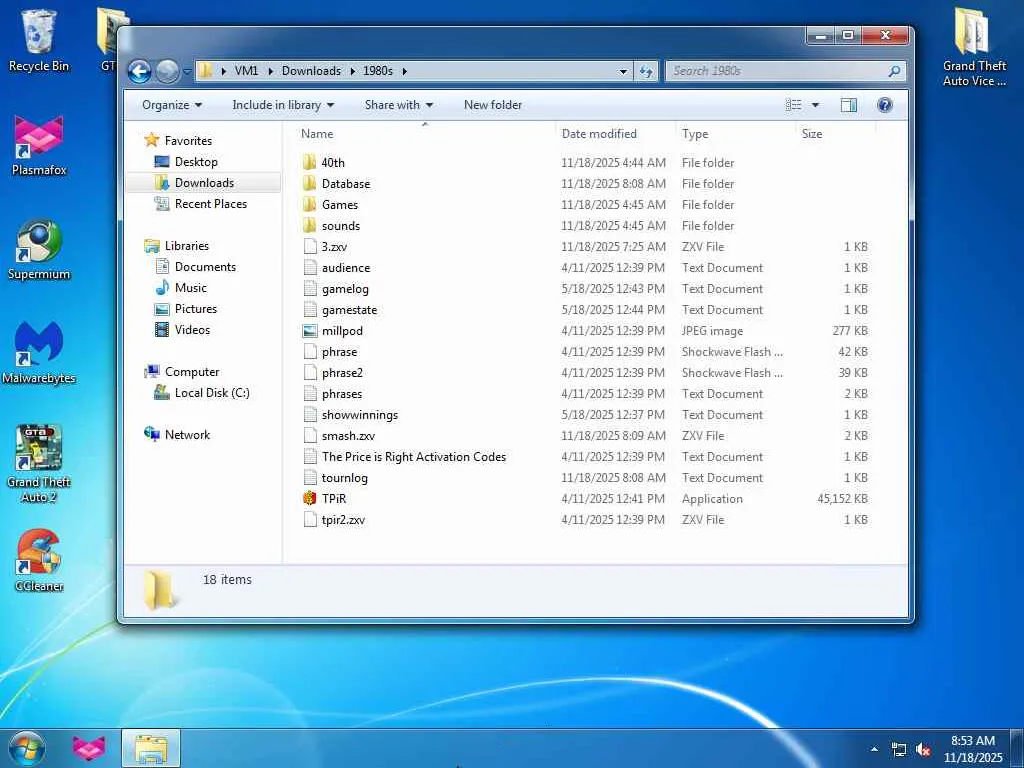Click Show desktop button at taskbar end

1017,748
